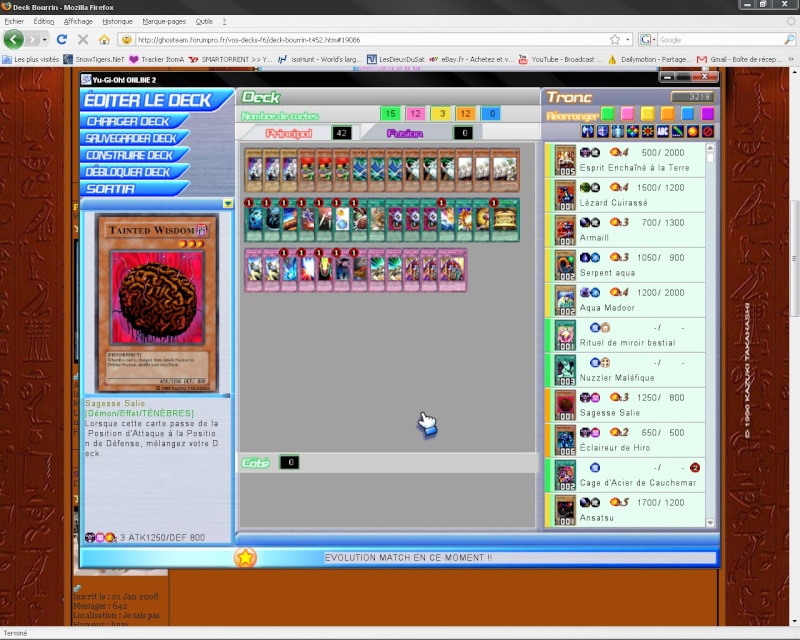Open the Outils menu

[204, 21]
